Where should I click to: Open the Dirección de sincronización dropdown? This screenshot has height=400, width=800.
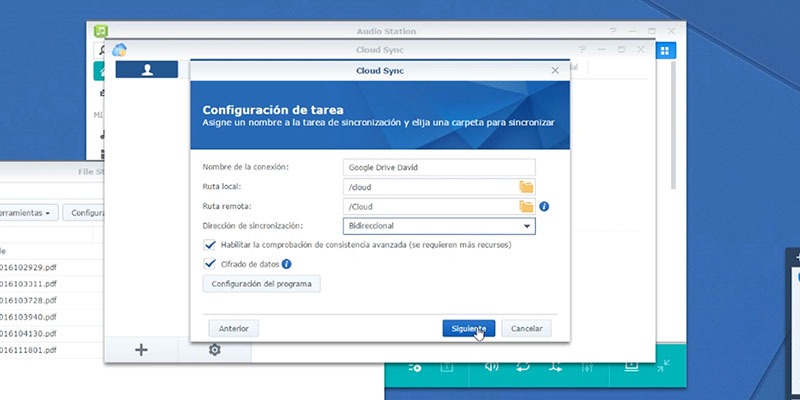(439, 226)
